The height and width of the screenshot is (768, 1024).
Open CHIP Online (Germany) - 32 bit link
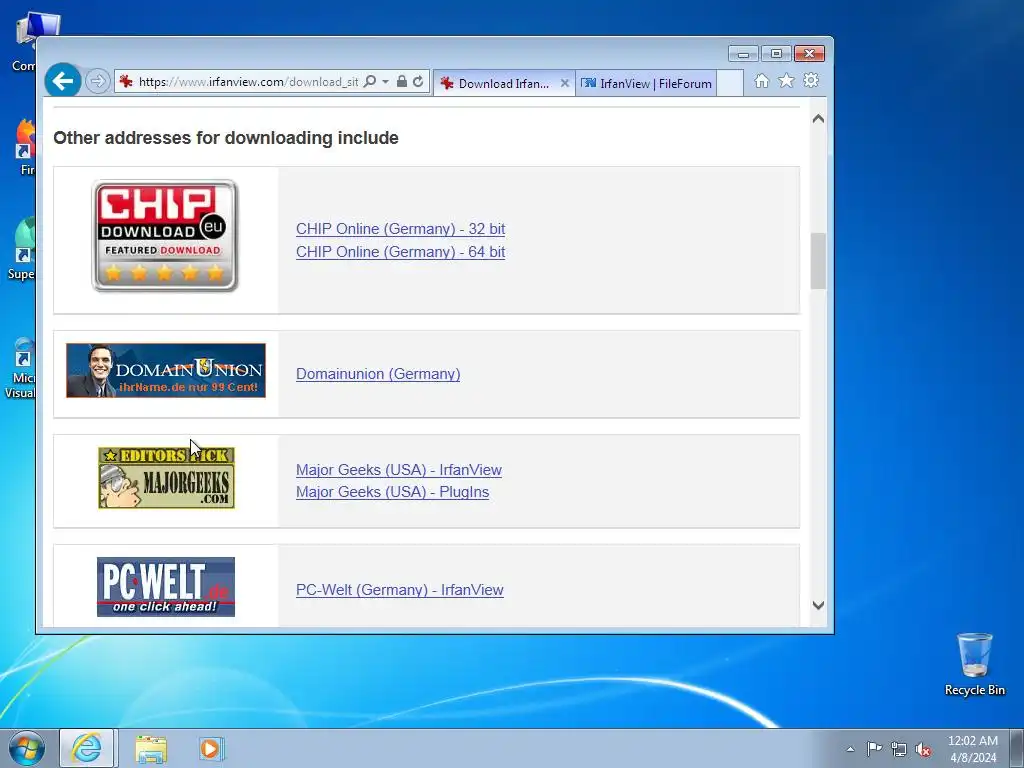[x=400, y=229]
